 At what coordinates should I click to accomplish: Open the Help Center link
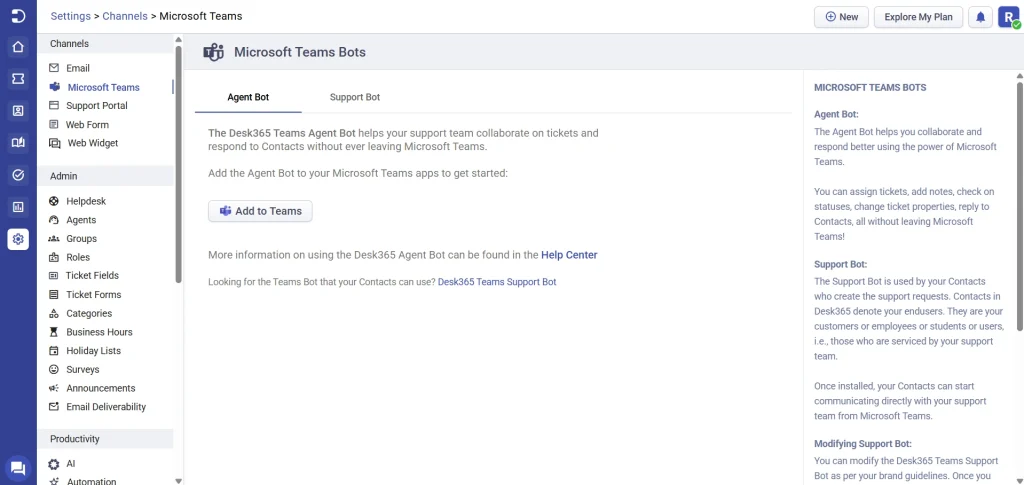pos(569,255)
